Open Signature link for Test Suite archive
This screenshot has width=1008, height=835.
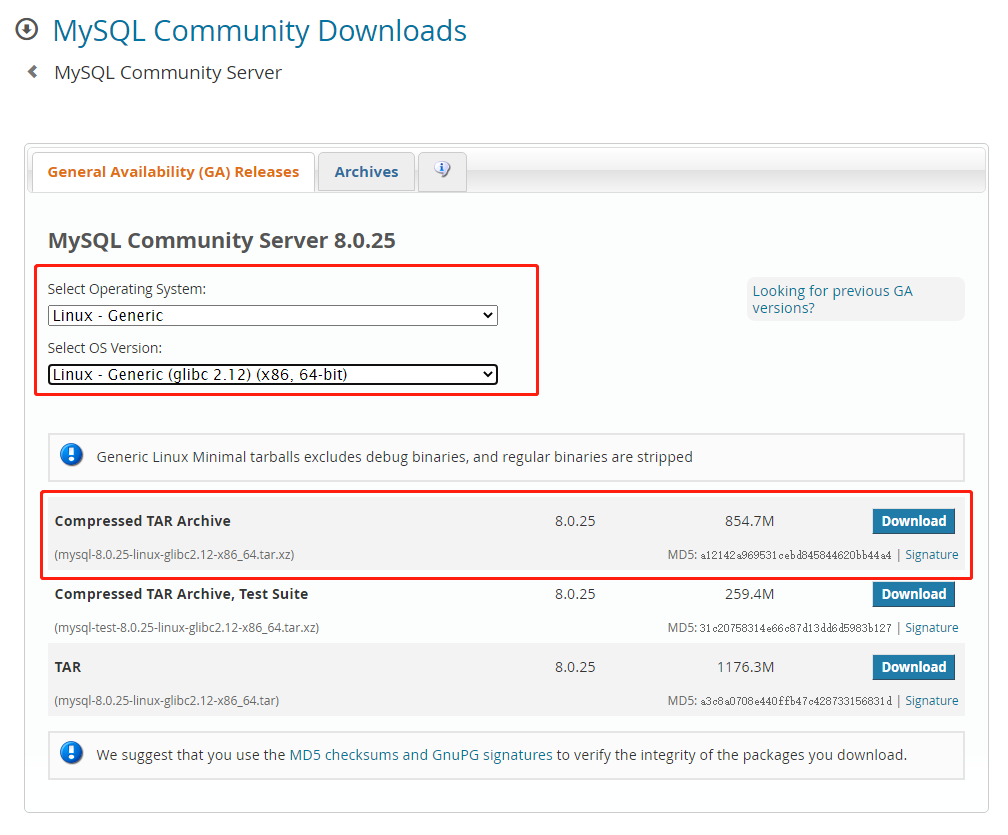click(x=931, y=628)
